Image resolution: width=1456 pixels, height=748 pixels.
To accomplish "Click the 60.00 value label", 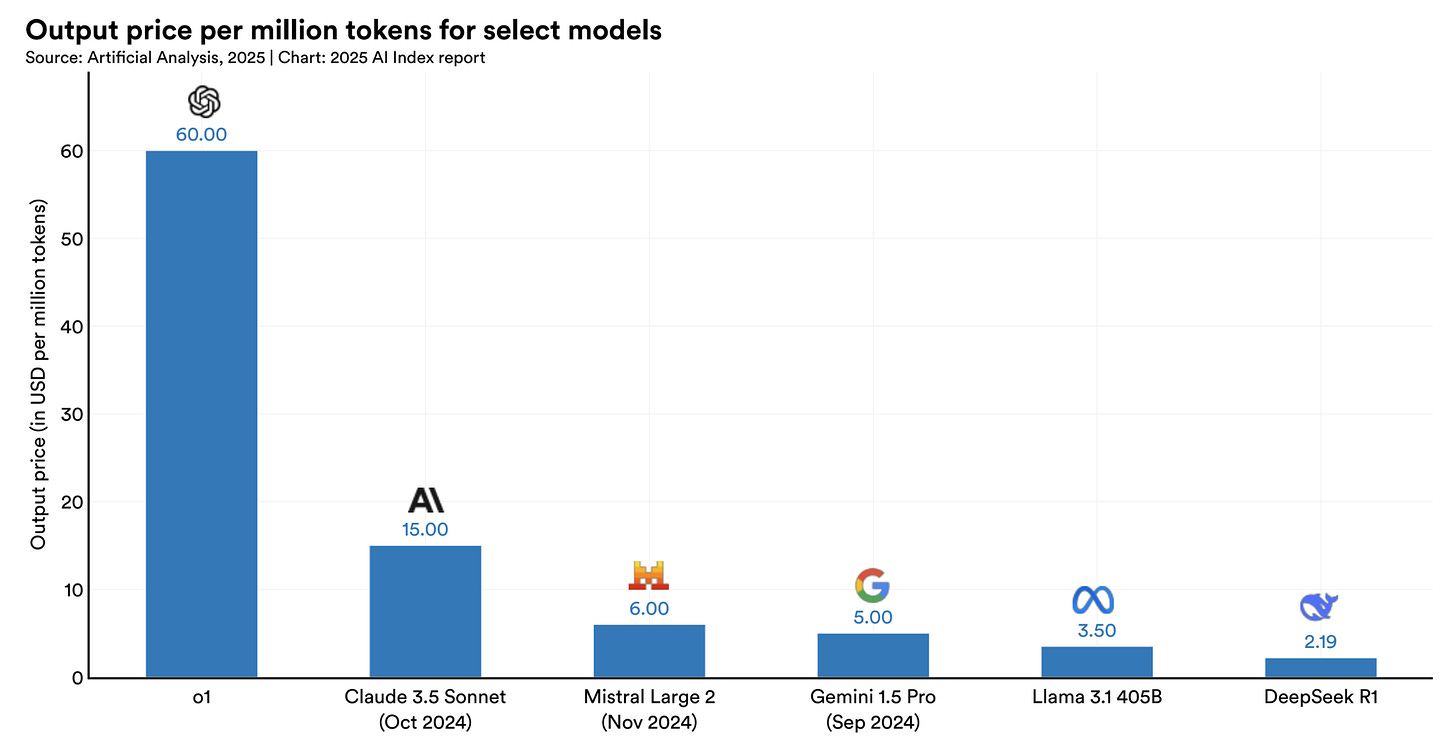I will click(202, 134).
